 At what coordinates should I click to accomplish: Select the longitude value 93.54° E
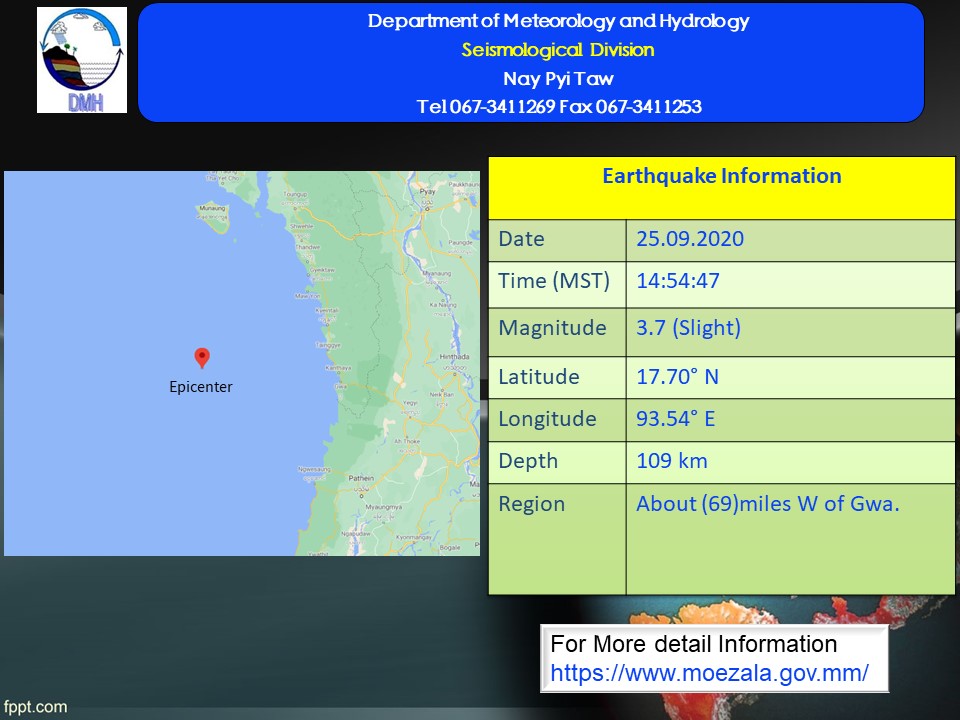click(676, 419)
